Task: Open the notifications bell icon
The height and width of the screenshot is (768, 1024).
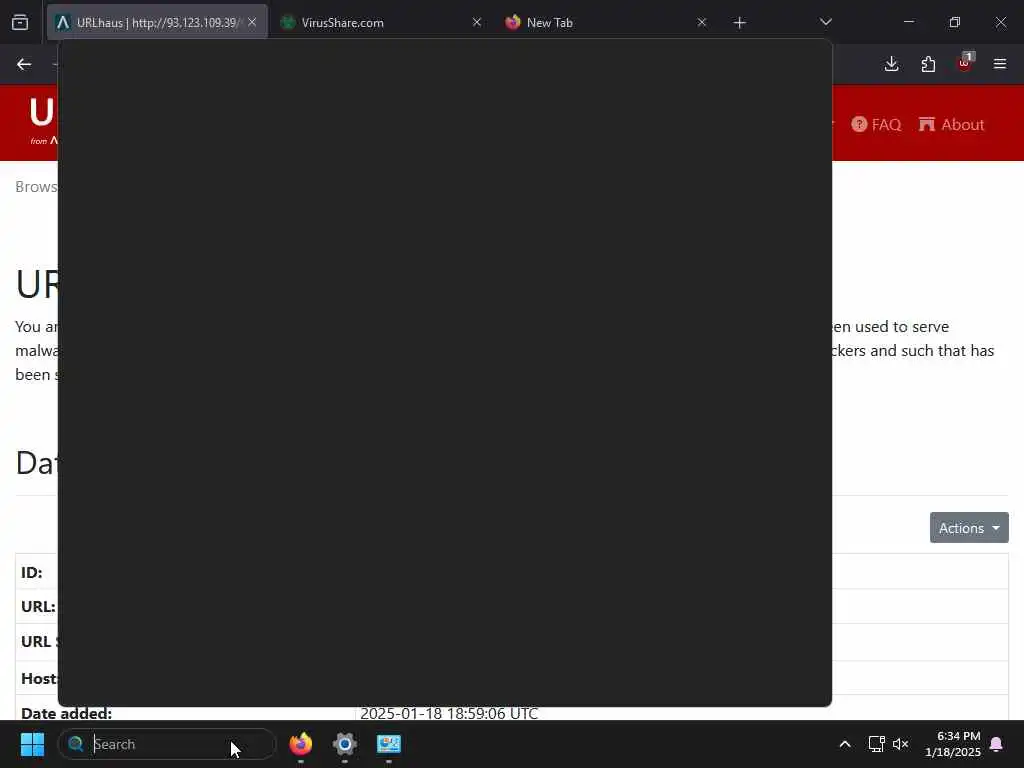Action: (x=997, y=744)
